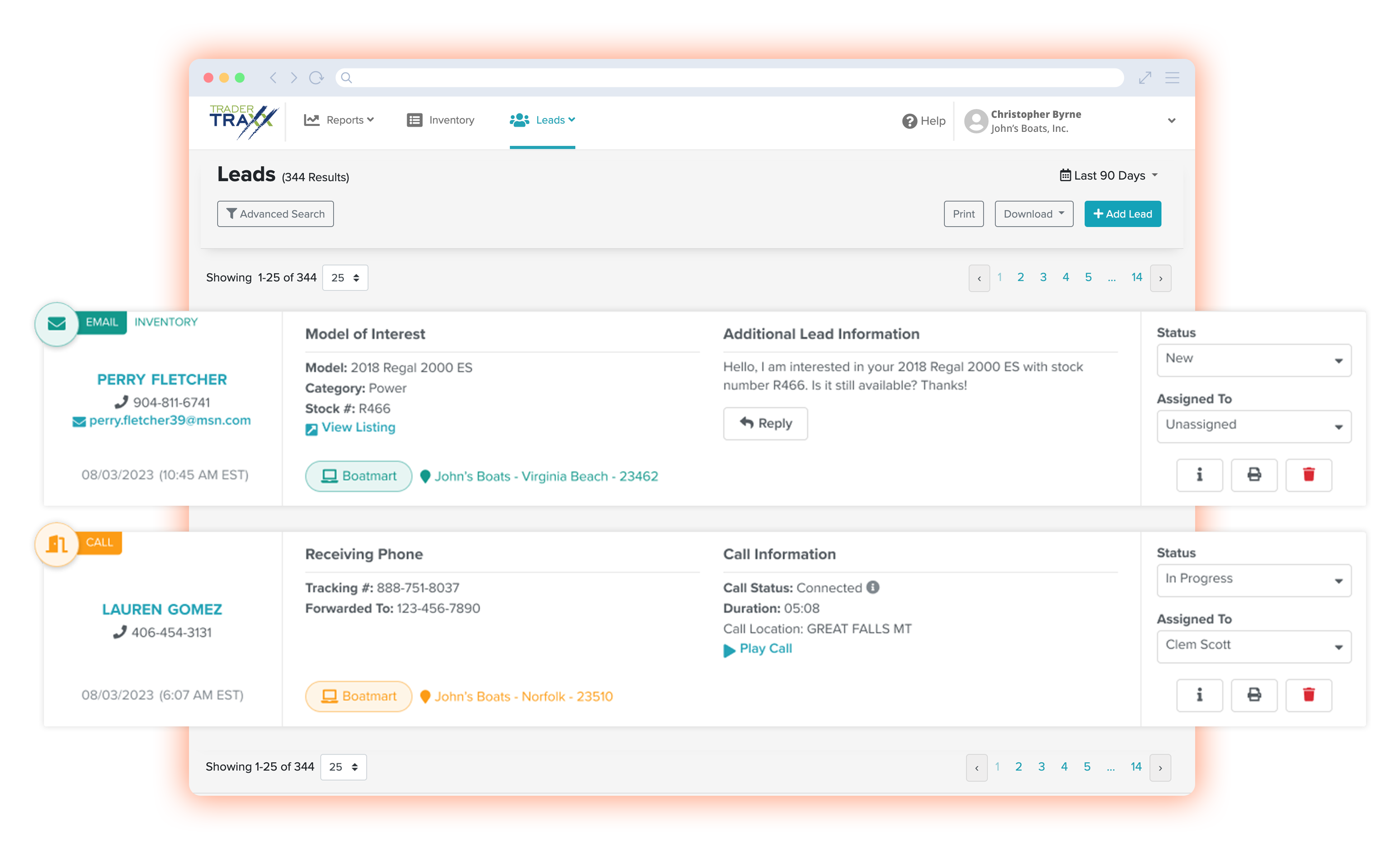Go forward with browser forward arrow
The image size is (1400, 861).
click(294, 77)
